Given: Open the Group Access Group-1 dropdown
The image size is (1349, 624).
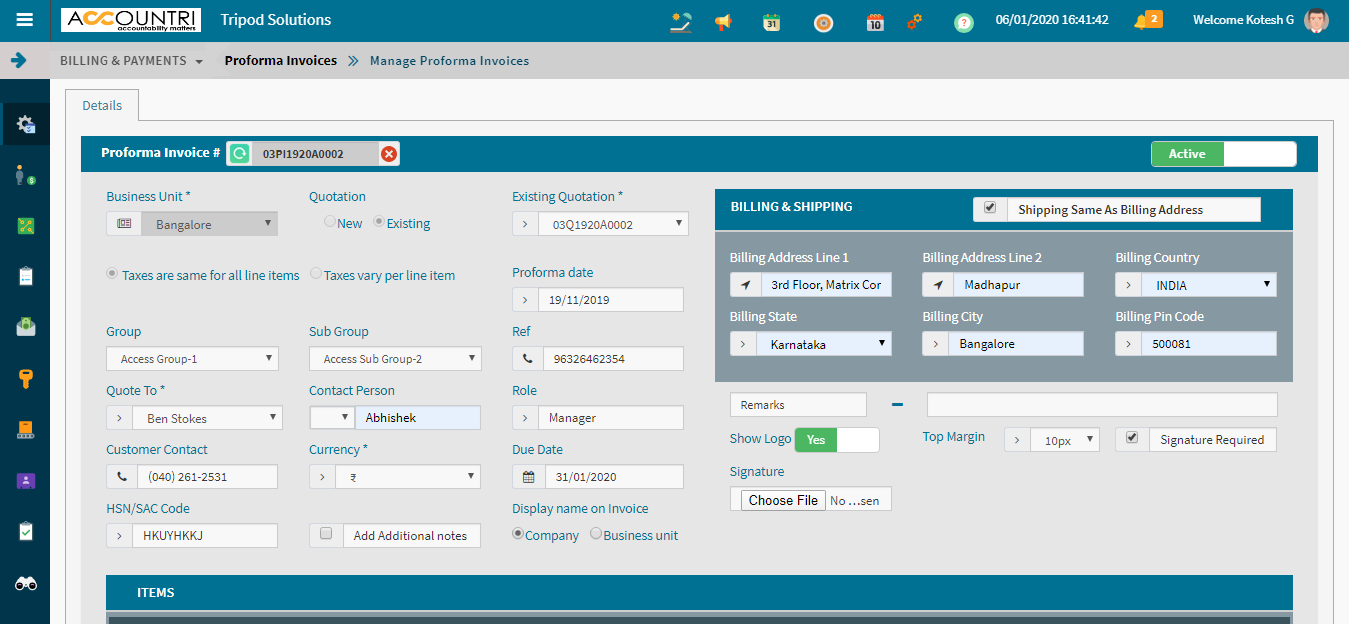Looking at the screenshot, I should [192, 359].
